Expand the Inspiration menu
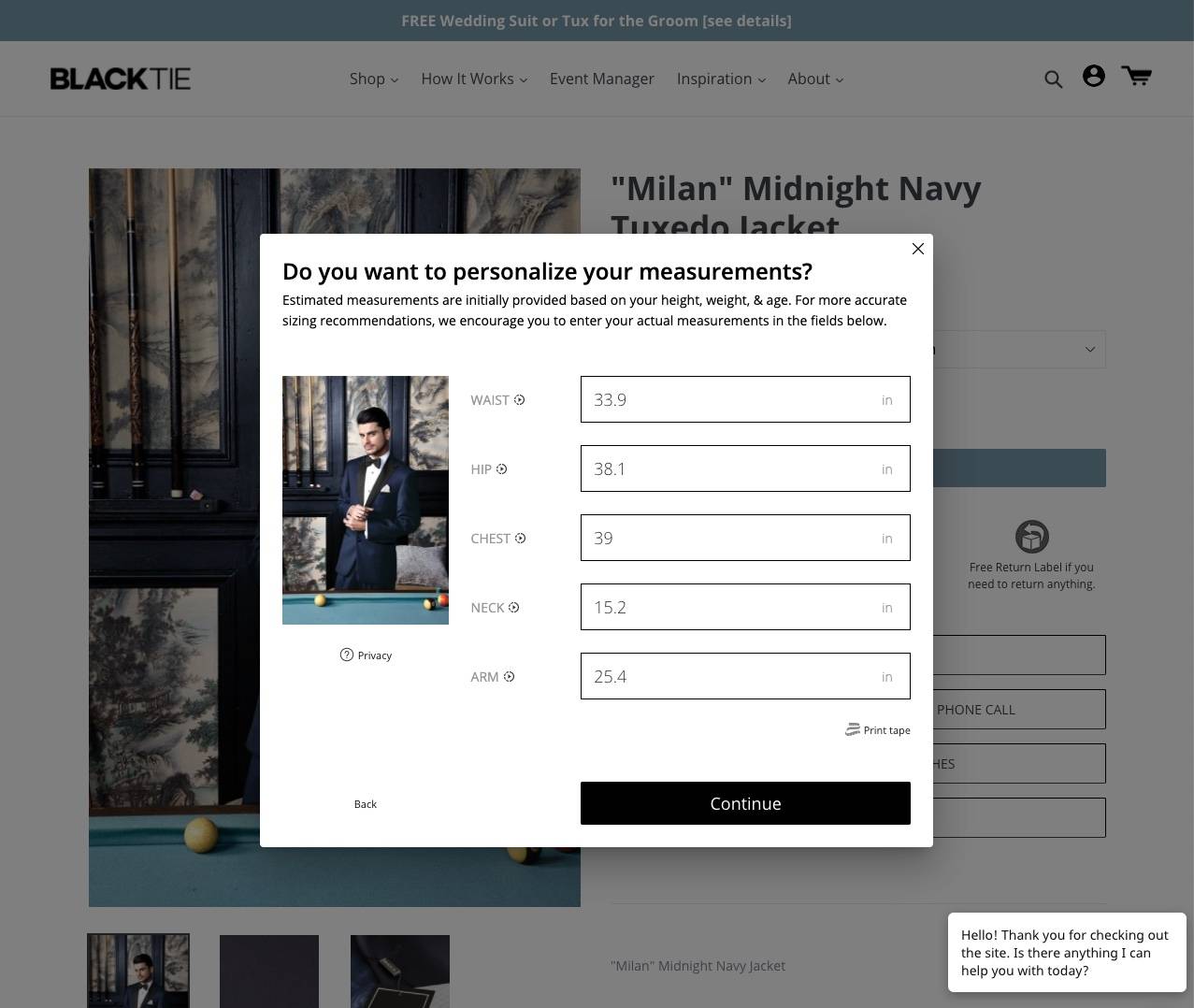Image resolution: width=1194 pixels, height=1008 pixels. click(x=721, y=79)
